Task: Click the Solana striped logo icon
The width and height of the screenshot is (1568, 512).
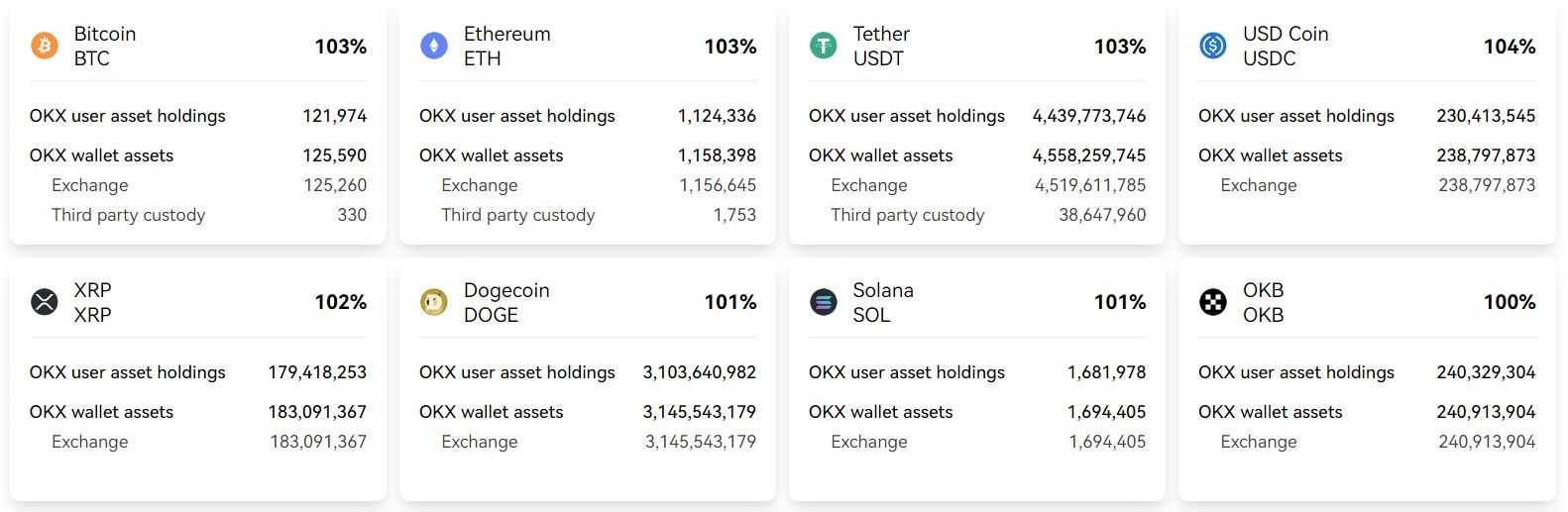Action: [x=824, y=302]
